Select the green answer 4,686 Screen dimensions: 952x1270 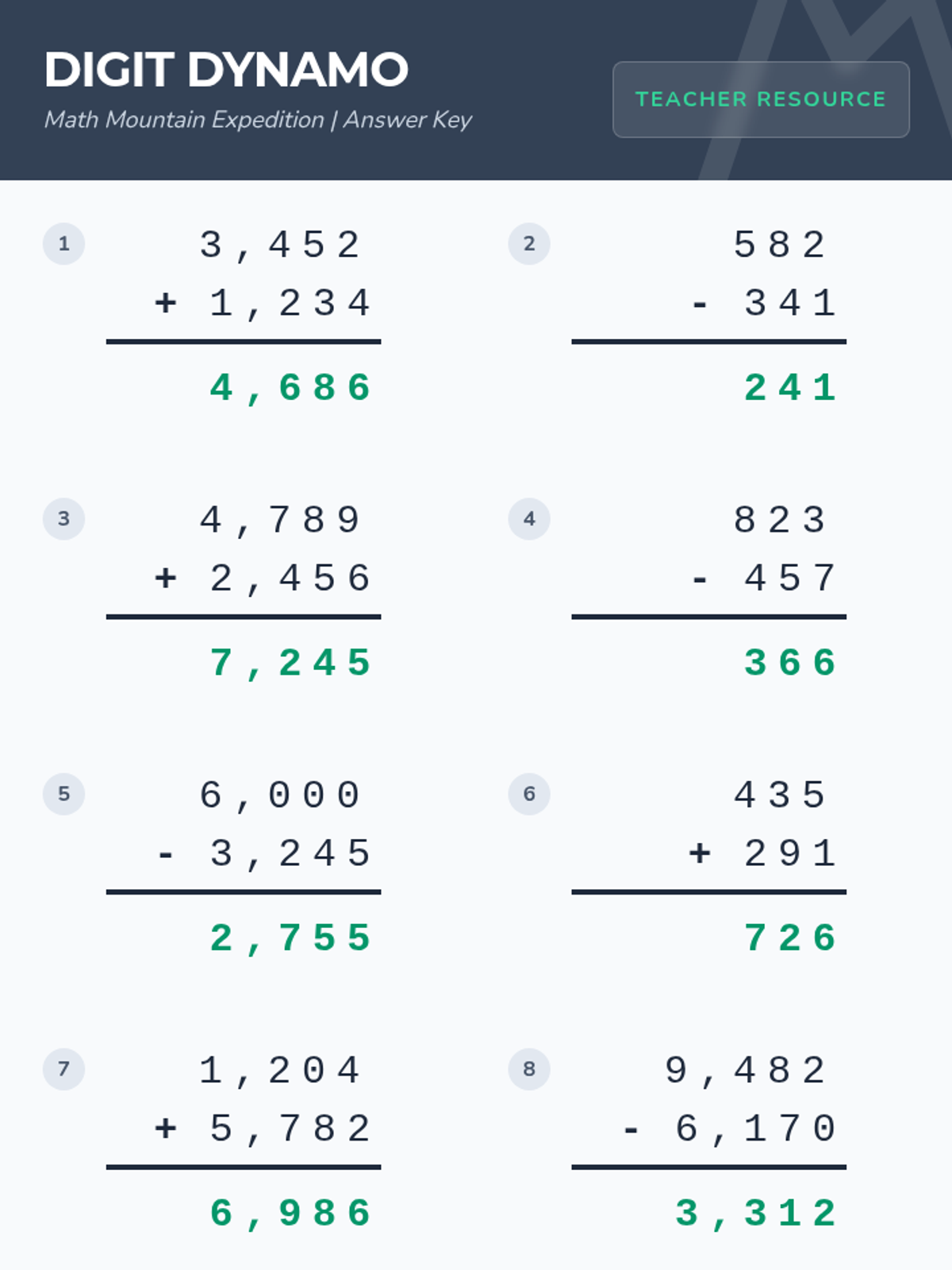(x=290, y=389)
